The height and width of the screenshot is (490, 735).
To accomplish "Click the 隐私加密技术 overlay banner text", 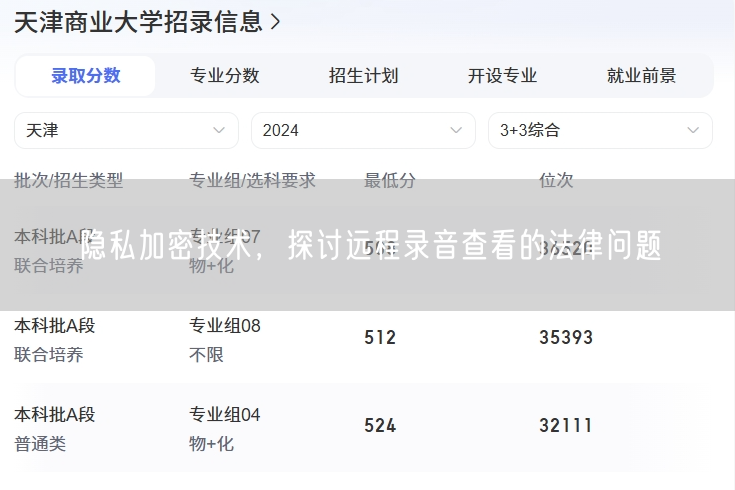I will point(370,245).
